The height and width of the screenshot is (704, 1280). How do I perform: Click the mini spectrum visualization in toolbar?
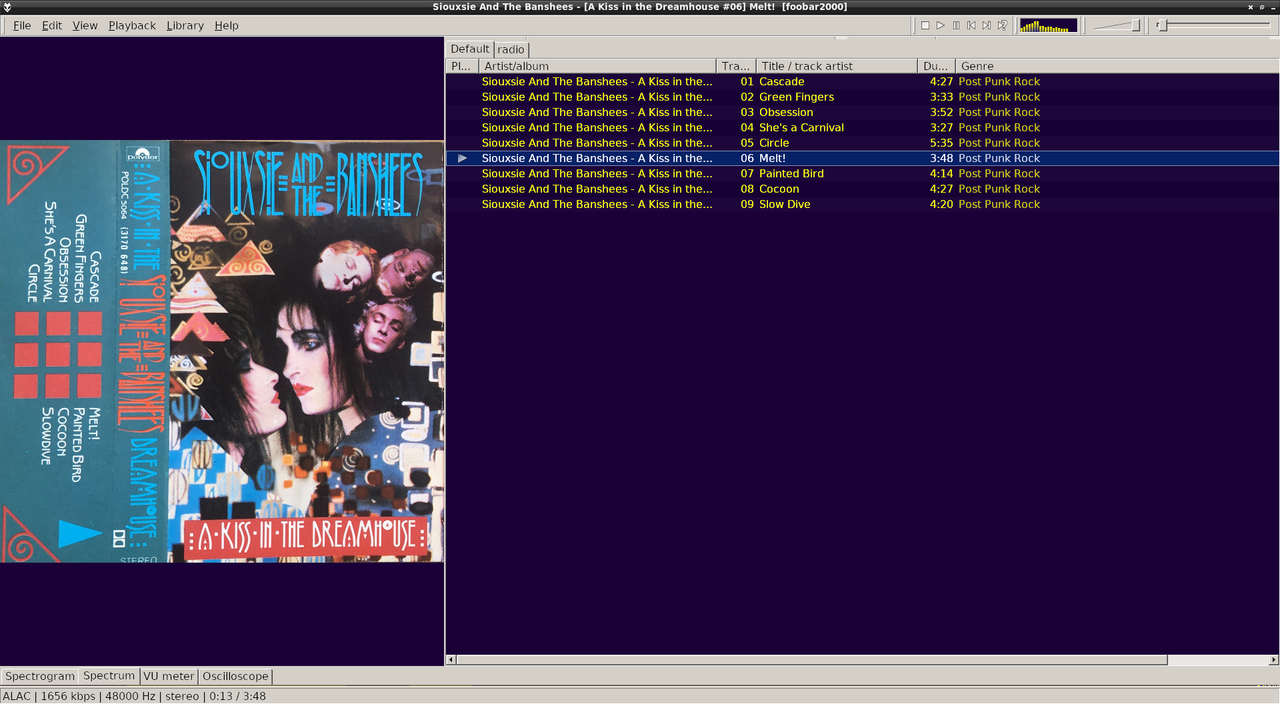pyautogui.click(x=1048, y=25)
